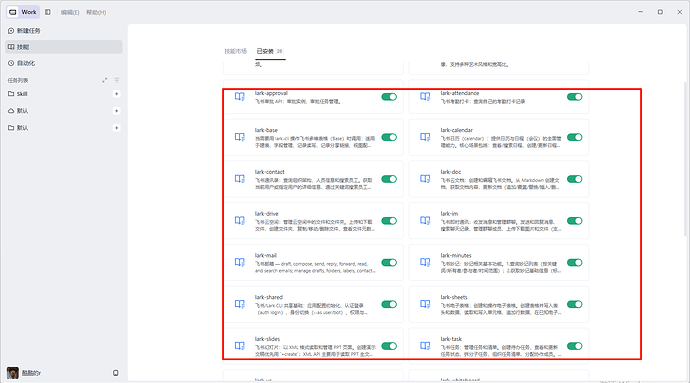Click the lark-attendance skill book icon
690x383 pixels.
click(425, 96)
